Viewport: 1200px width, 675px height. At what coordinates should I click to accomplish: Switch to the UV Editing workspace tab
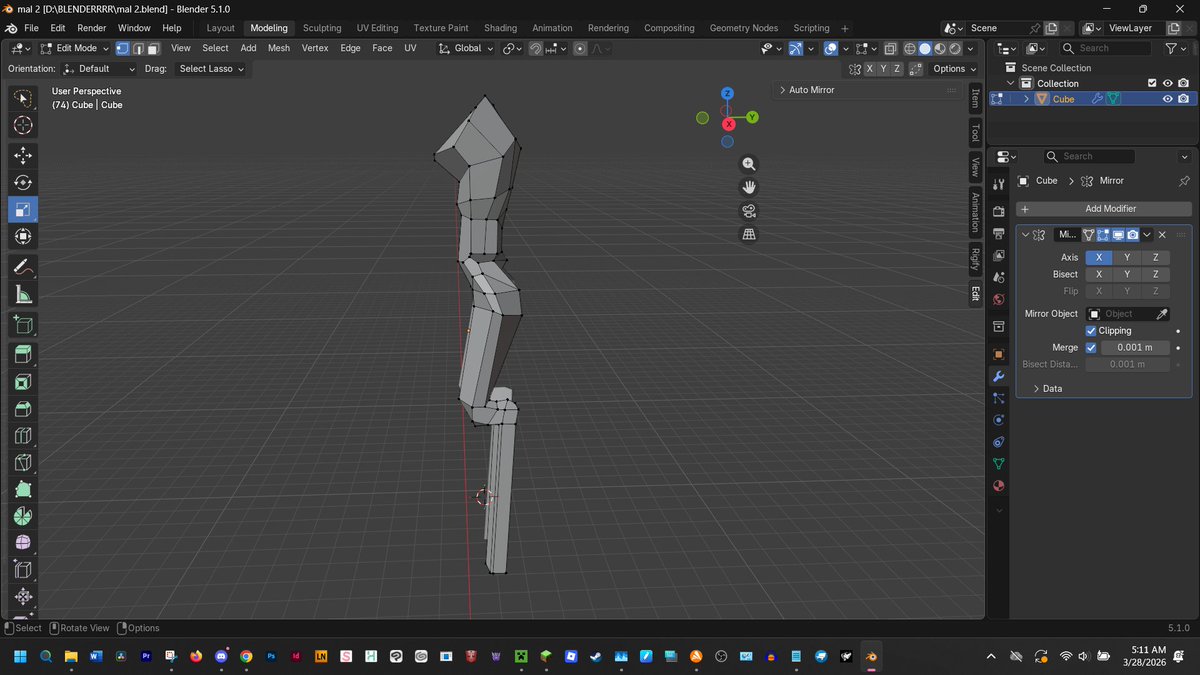377,28
